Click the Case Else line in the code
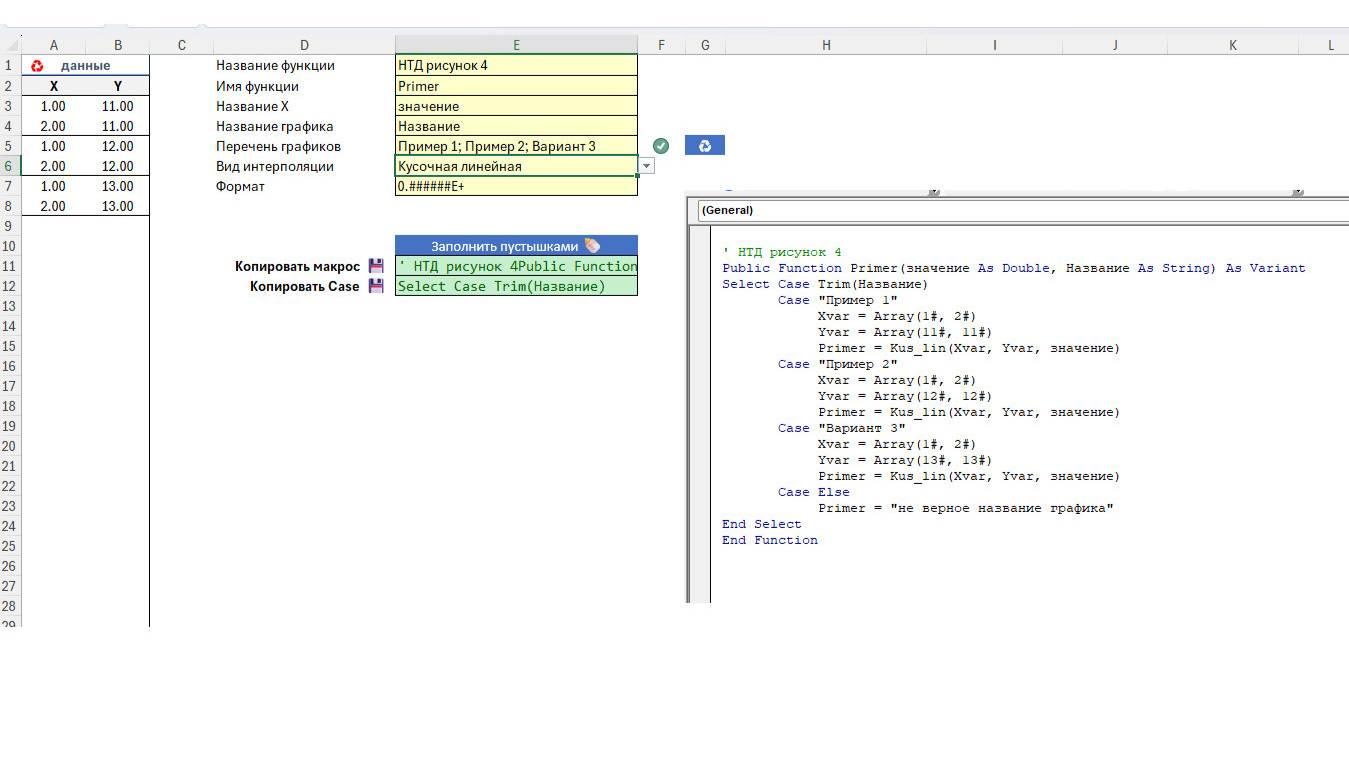1349x758 pixels. tap(813, 492)
